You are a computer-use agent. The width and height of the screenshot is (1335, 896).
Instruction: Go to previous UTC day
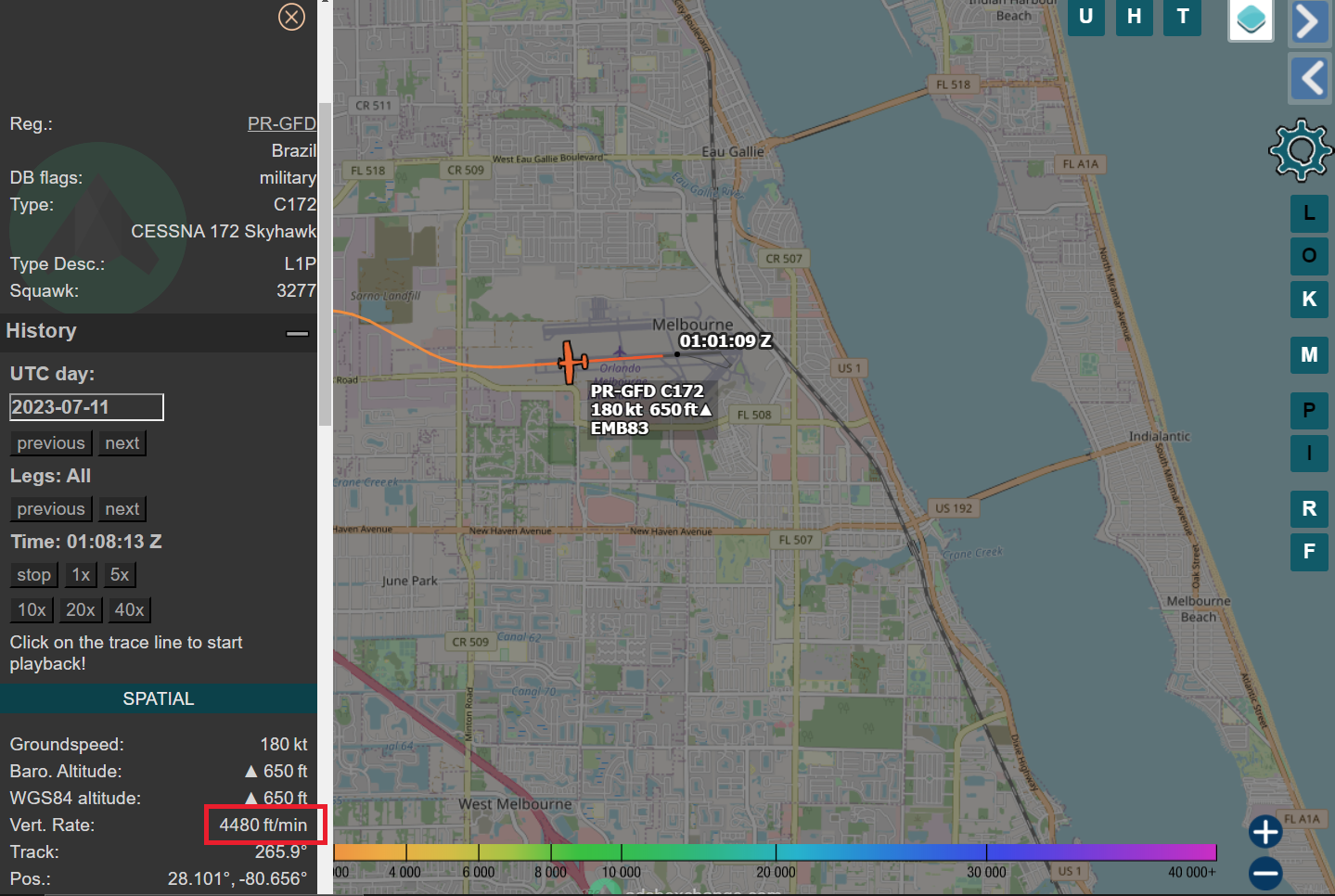[51, 443]
